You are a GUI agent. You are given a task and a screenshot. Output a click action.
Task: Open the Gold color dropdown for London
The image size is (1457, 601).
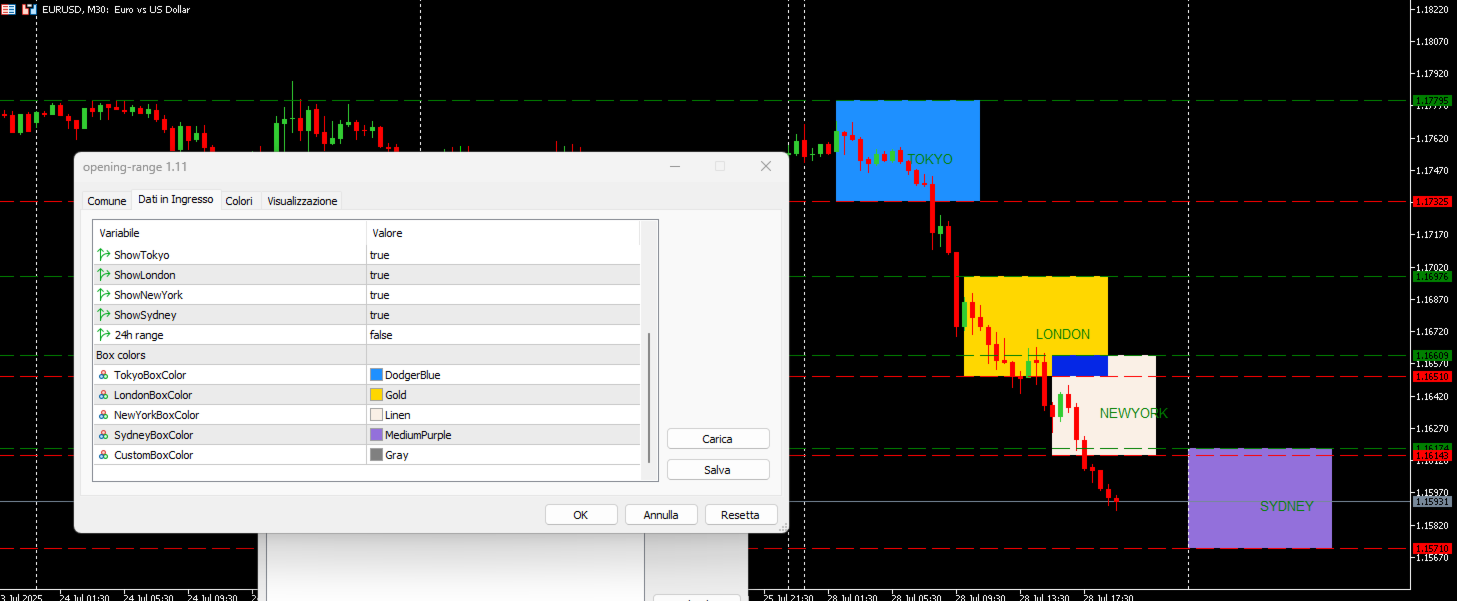point(503,395)
